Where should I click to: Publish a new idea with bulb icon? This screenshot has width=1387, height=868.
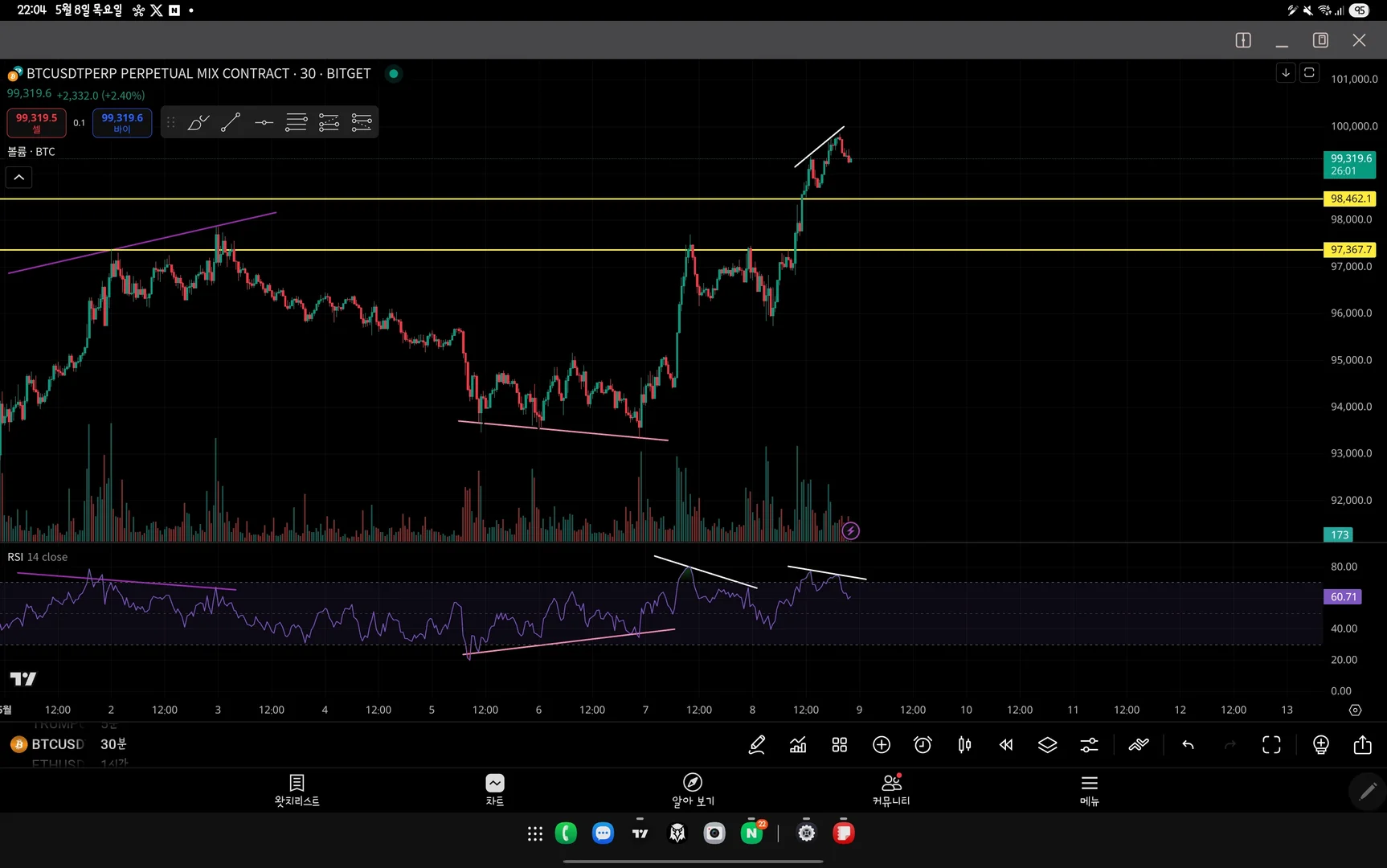click(x=1320, y=745)
